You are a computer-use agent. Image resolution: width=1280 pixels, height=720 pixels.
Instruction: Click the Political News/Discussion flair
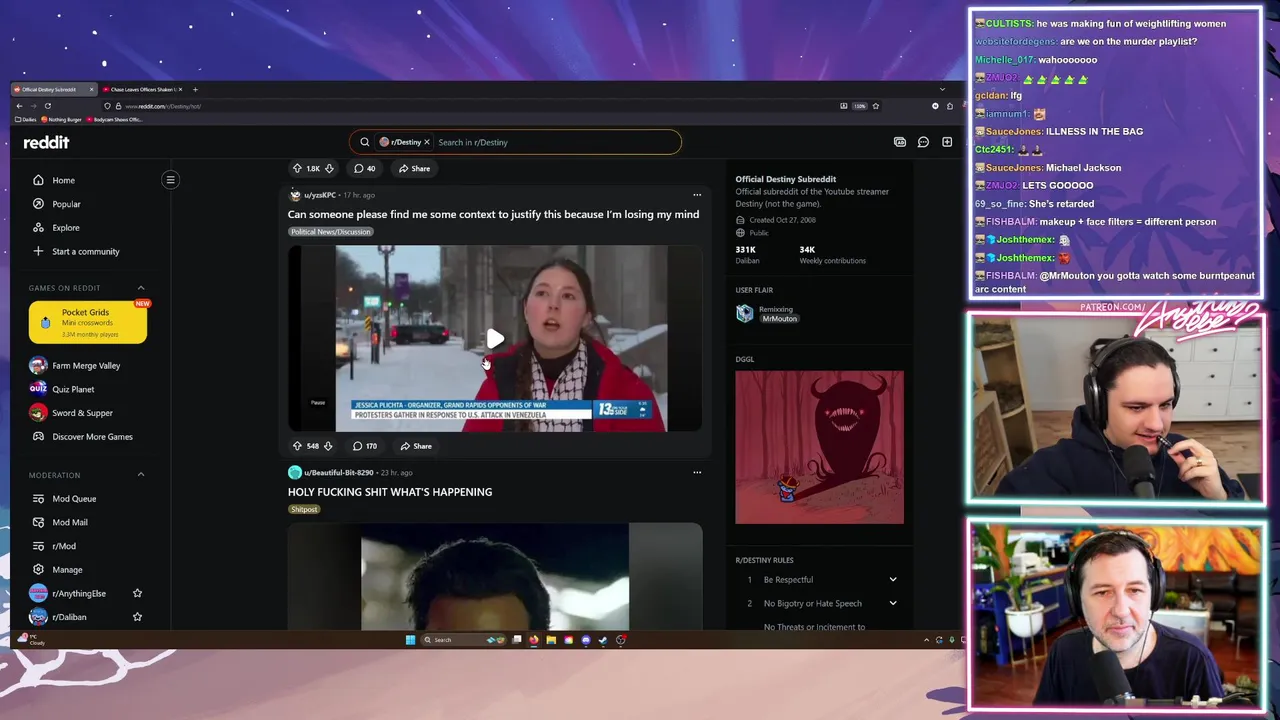(330, 232)
